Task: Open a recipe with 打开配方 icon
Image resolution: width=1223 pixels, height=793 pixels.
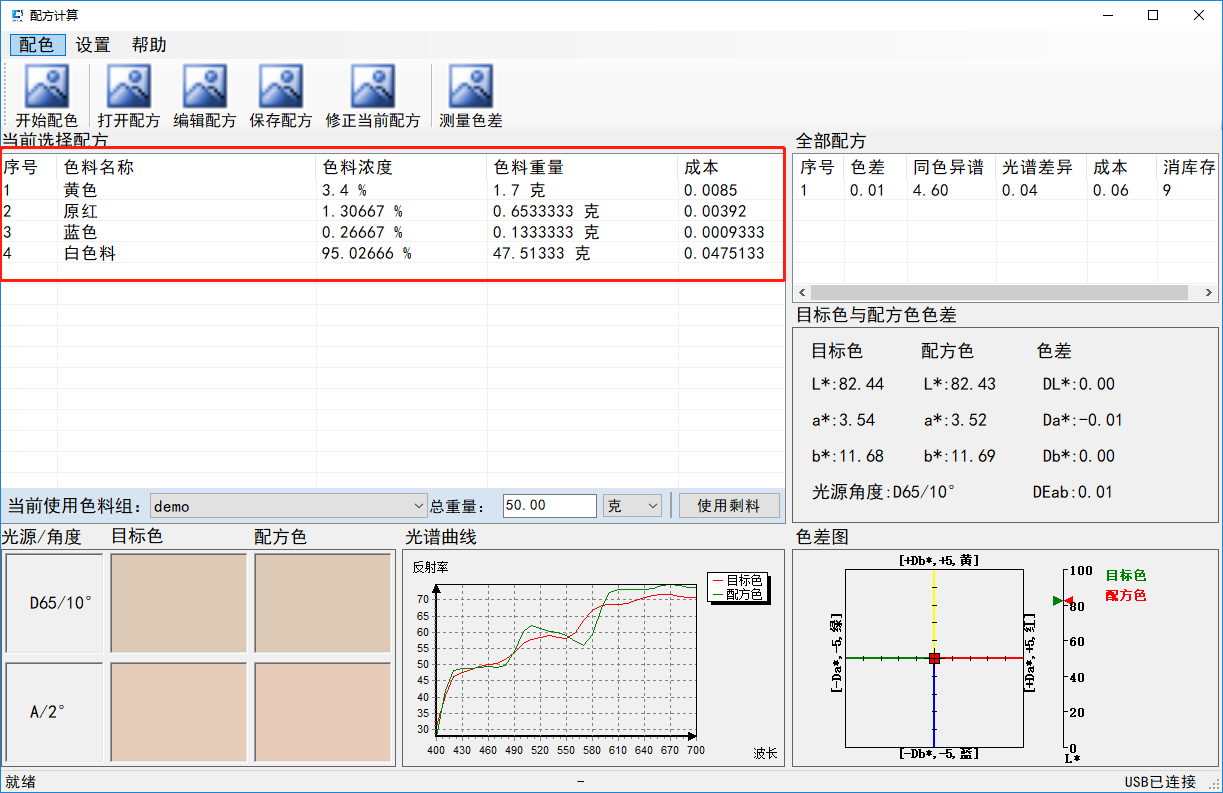Action: 129,88
